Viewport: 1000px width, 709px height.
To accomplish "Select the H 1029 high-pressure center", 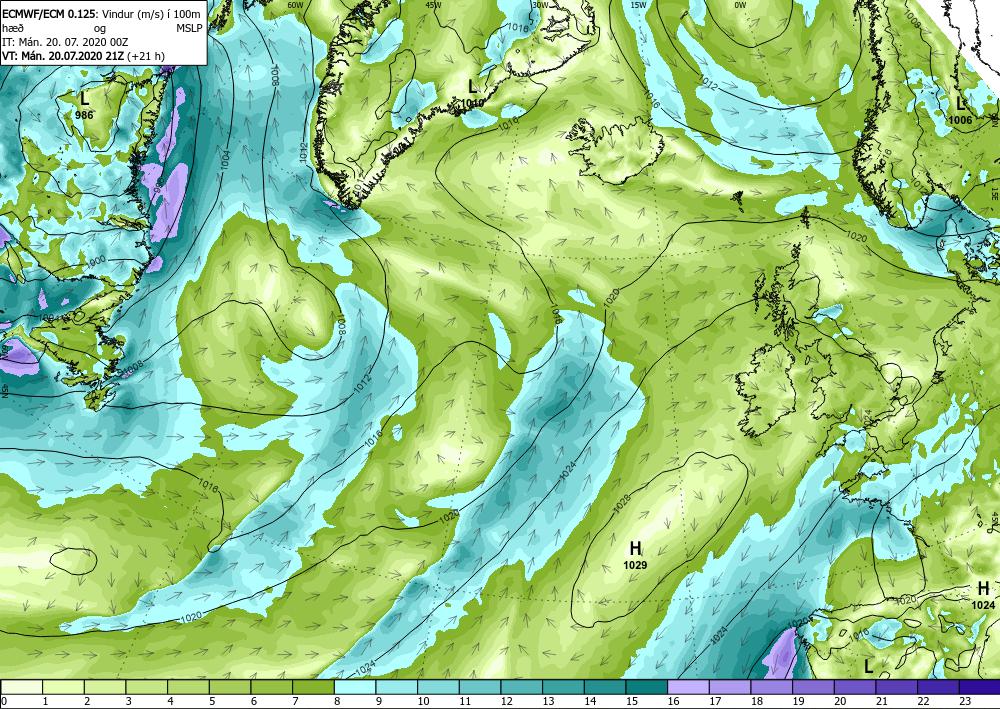I will point(635,555).
